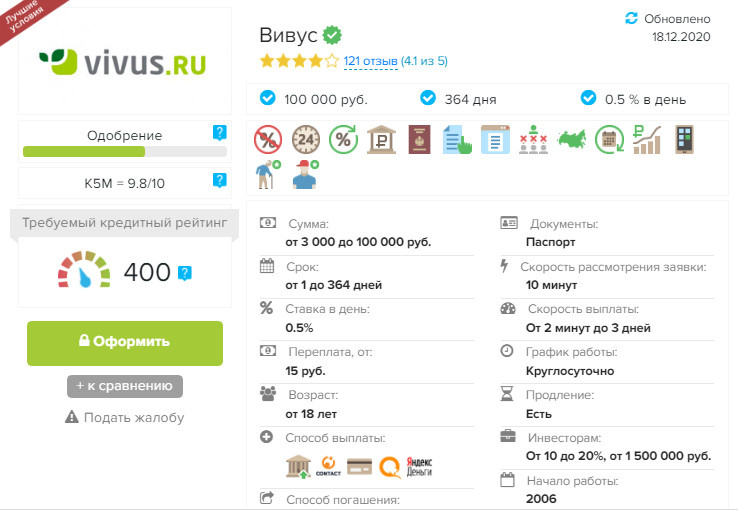The height and width of the screenshot is (510, 738).
Task: Select the Yandex Money payout icon
Action: click(419, 466)
